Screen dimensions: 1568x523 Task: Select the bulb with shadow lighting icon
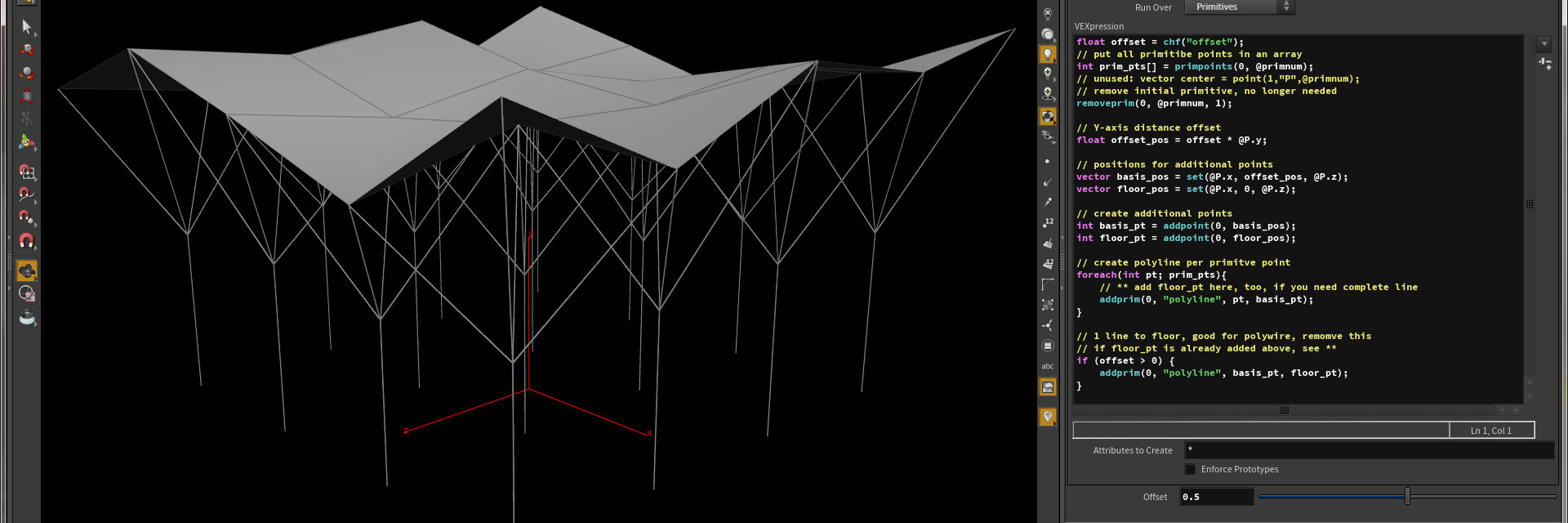1048,94
